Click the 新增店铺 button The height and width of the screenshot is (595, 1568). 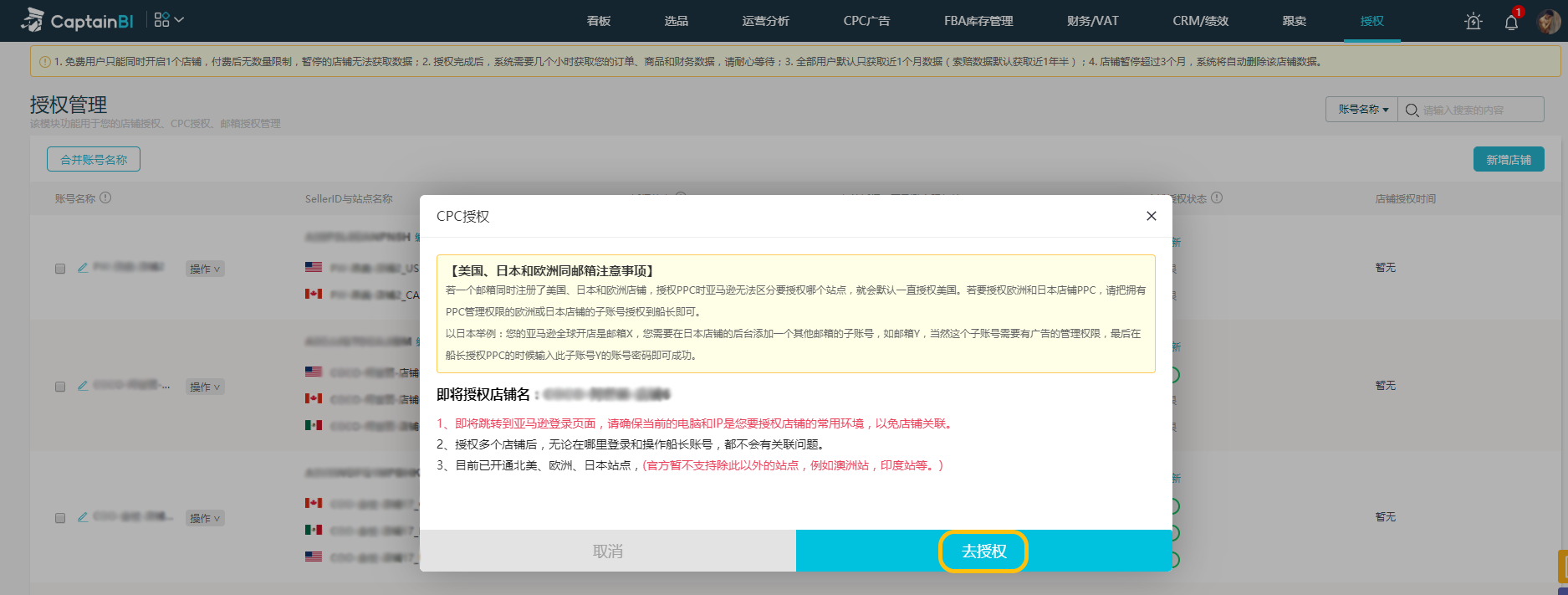coord(1509,159)
